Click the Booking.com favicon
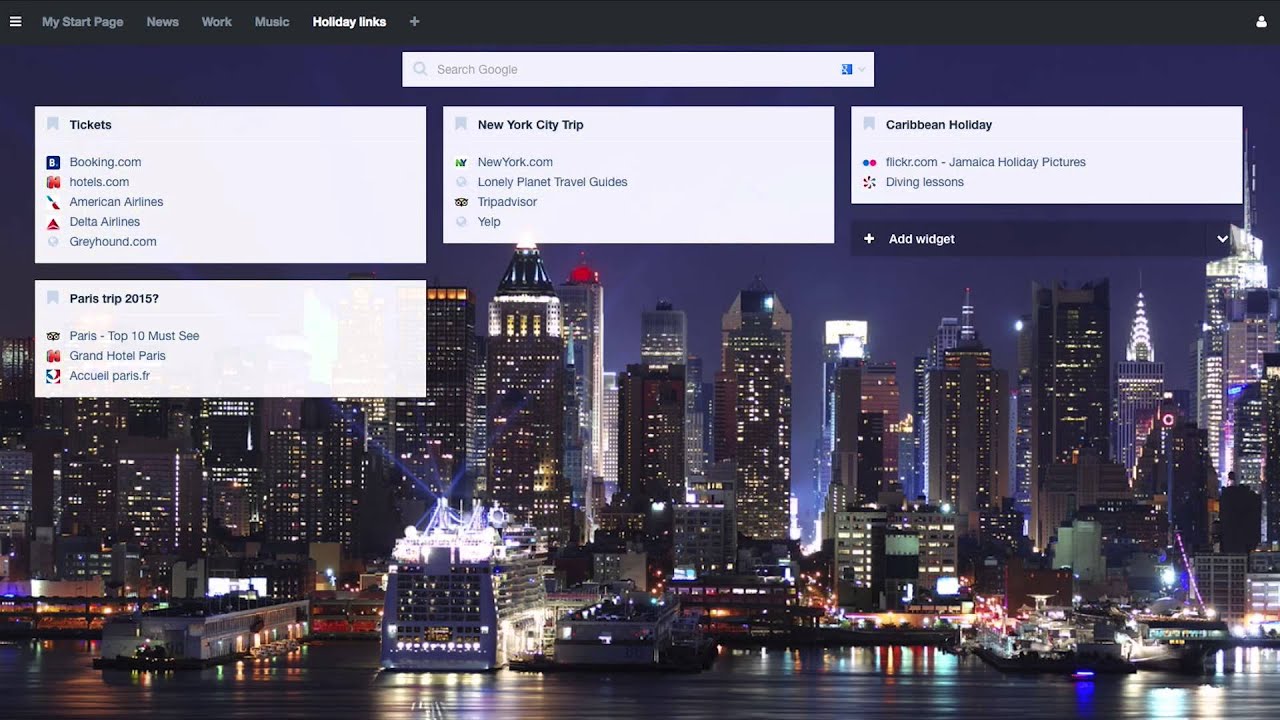Viewport: 1280px width, 720px height. coord(54,162)
